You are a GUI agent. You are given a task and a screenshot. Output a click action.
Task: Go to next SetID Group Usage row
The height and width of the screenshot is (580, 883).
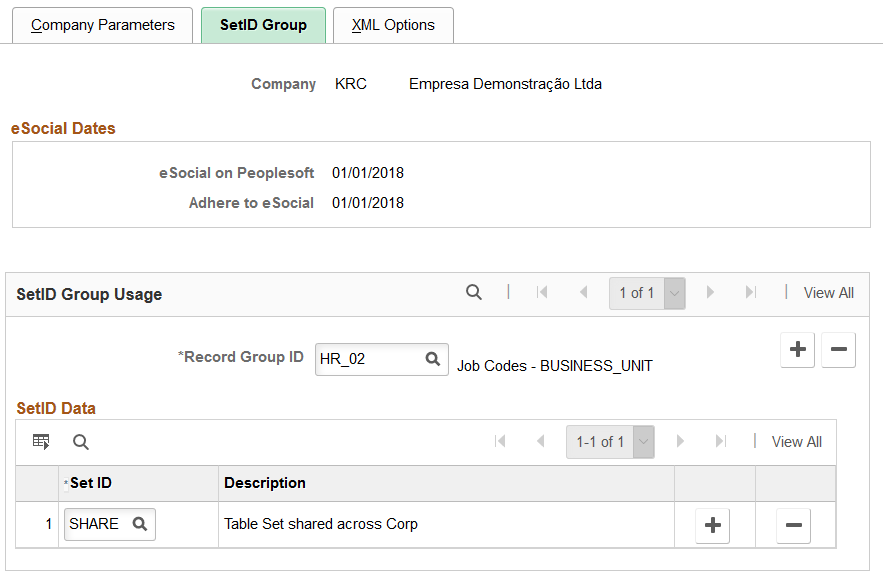(x=710, y=292)
